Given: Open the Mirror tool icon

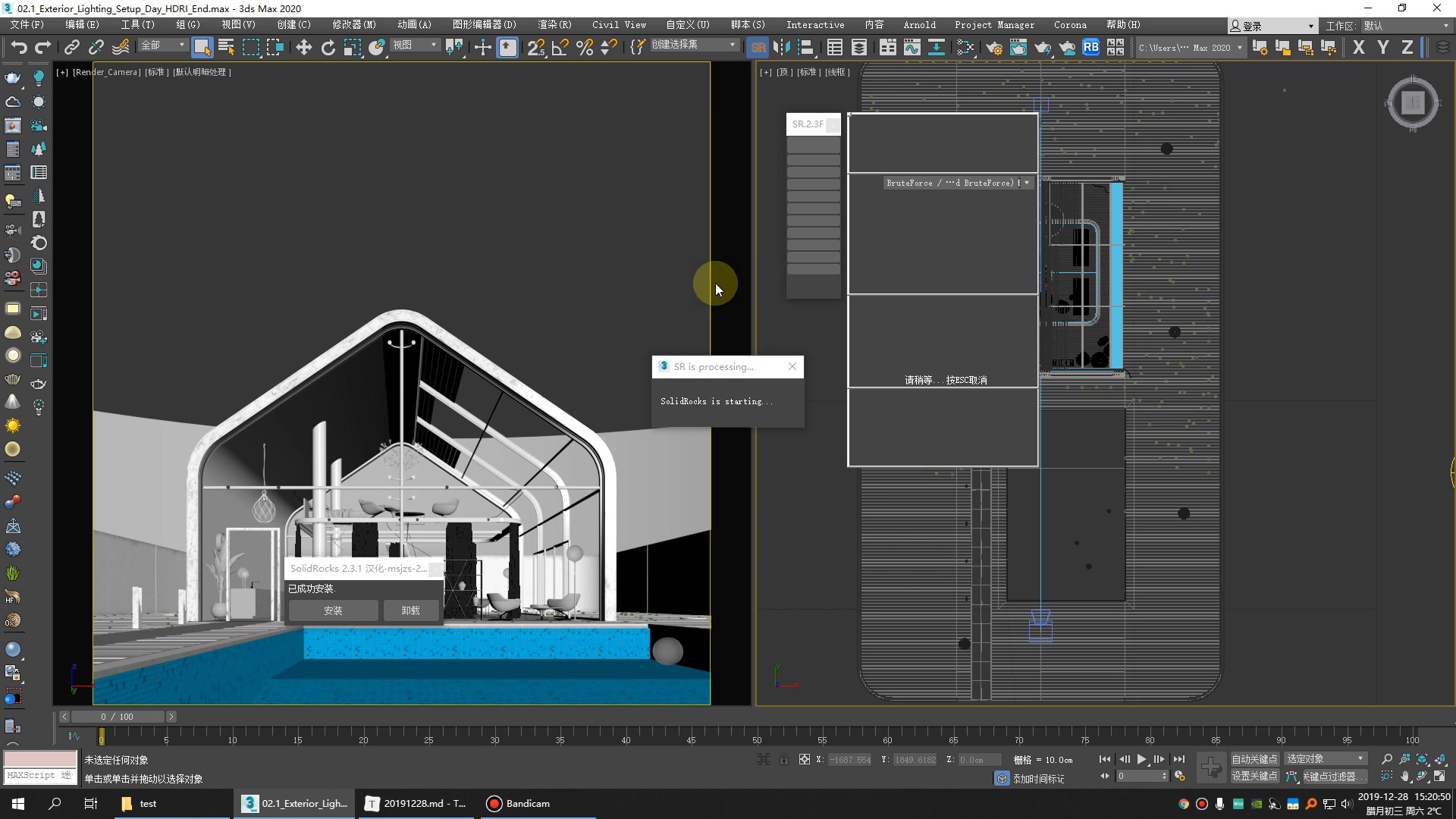Looking at the screenshot, I should tap(781, 48).
